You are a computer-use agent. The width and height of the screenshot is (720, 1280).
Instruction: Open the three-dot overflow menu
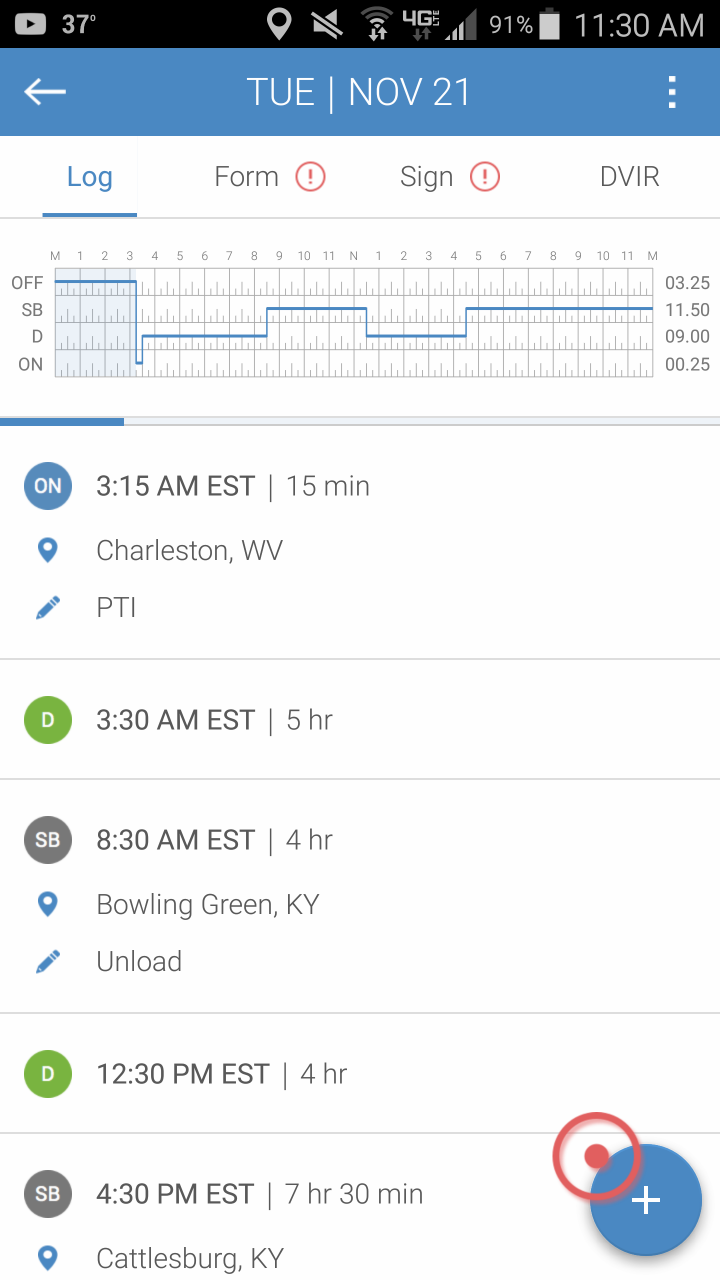(x=672, y=92)
